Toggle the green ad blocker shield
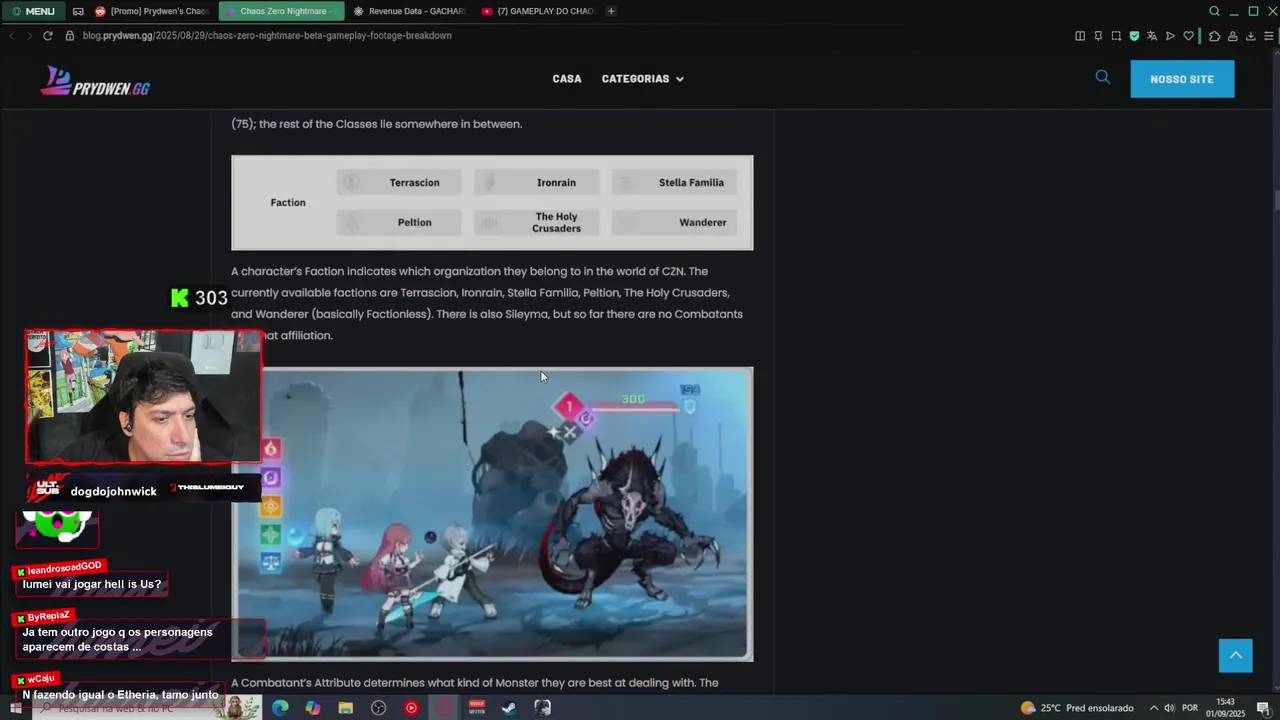Image resolution: width=1280 pixels, height=720 pixels. (1134, 36)
